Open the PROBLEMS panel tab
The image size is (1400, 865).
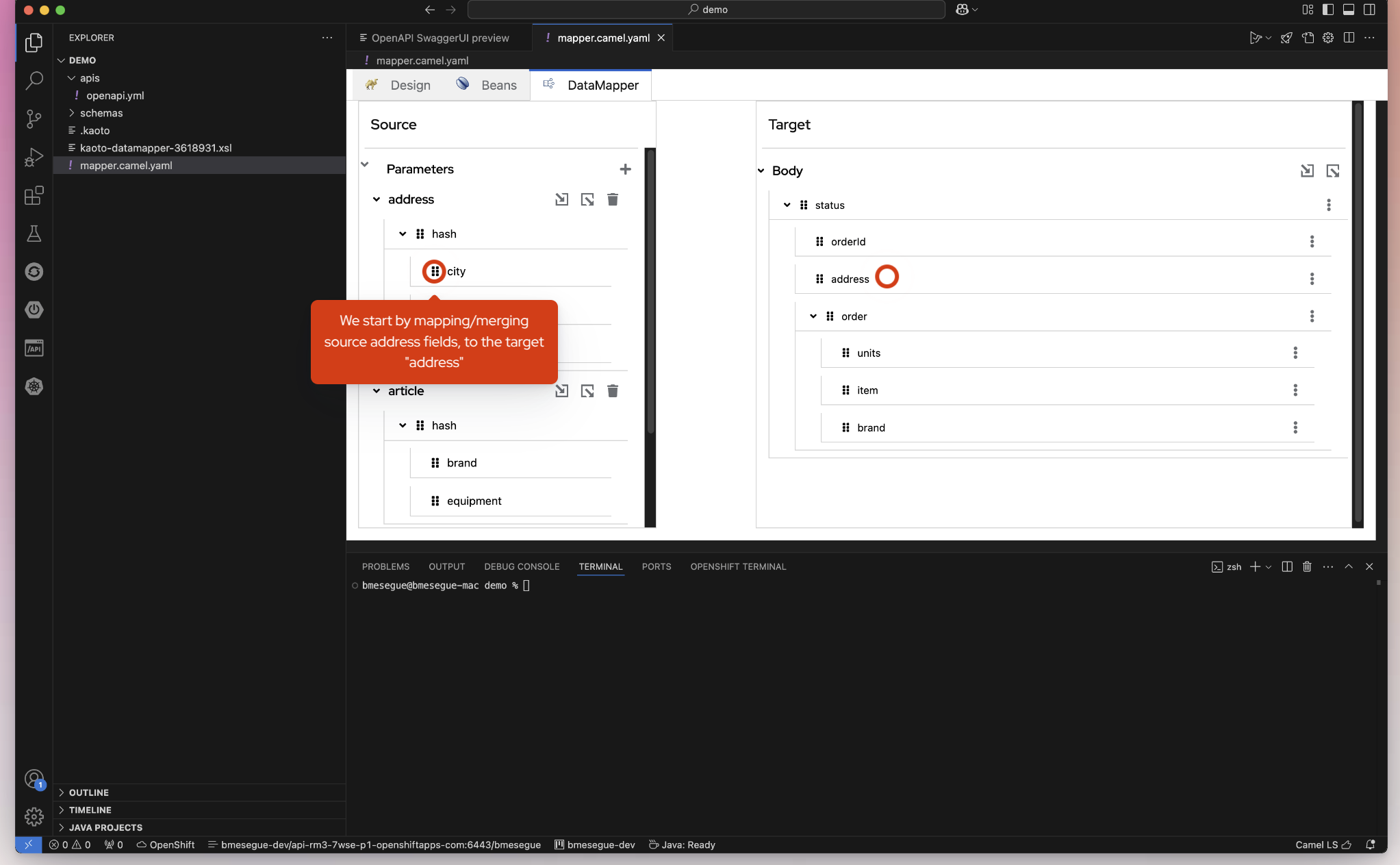[x=385, y=566]
